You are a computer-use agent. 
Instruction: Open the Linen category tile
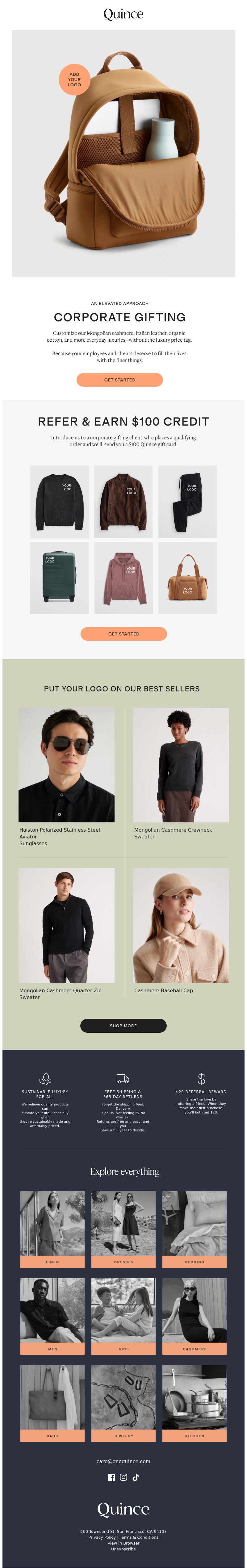click(x=52, y=1229)
